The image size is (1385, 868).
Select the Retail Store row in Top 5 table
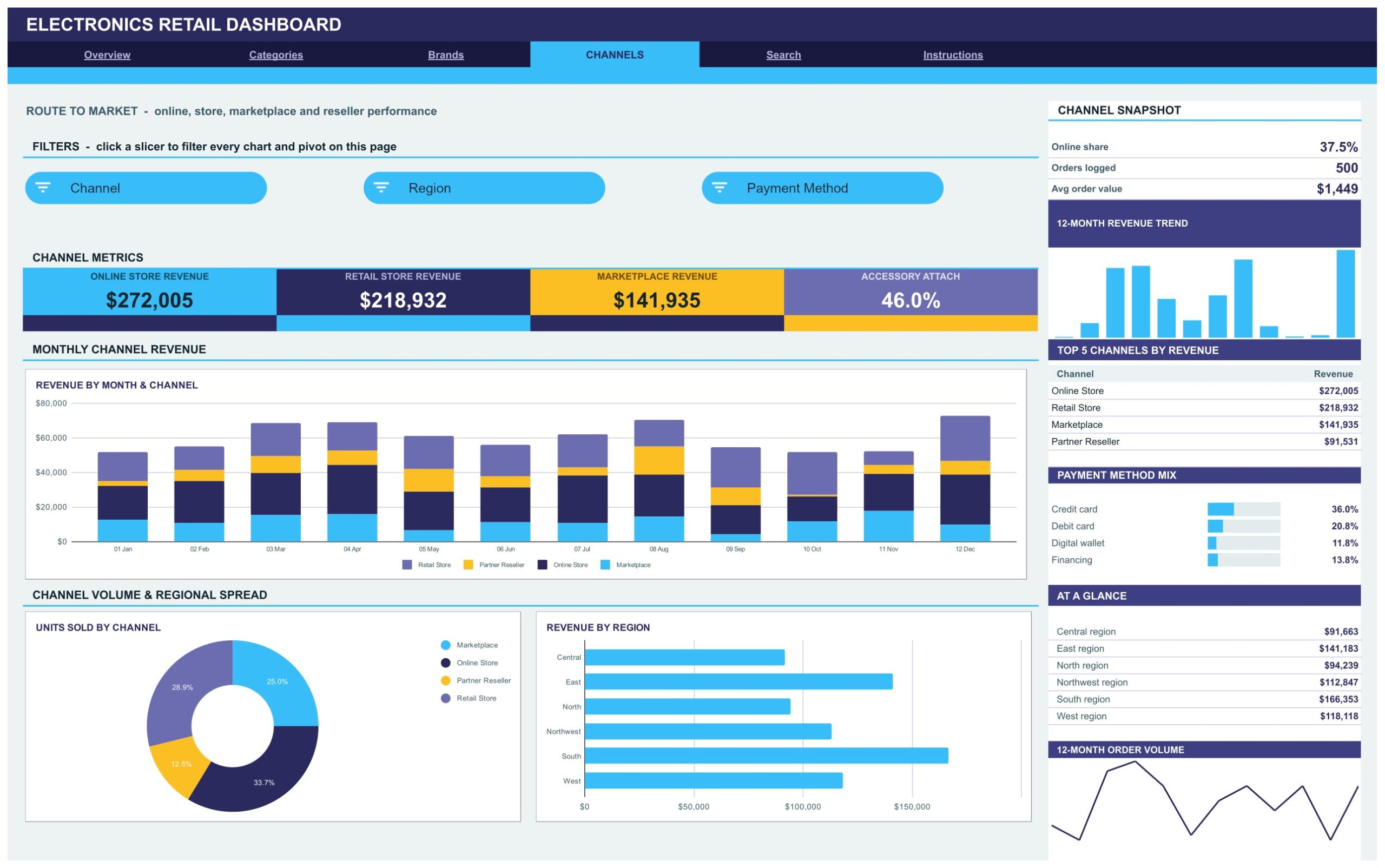tap(1204, 408)
